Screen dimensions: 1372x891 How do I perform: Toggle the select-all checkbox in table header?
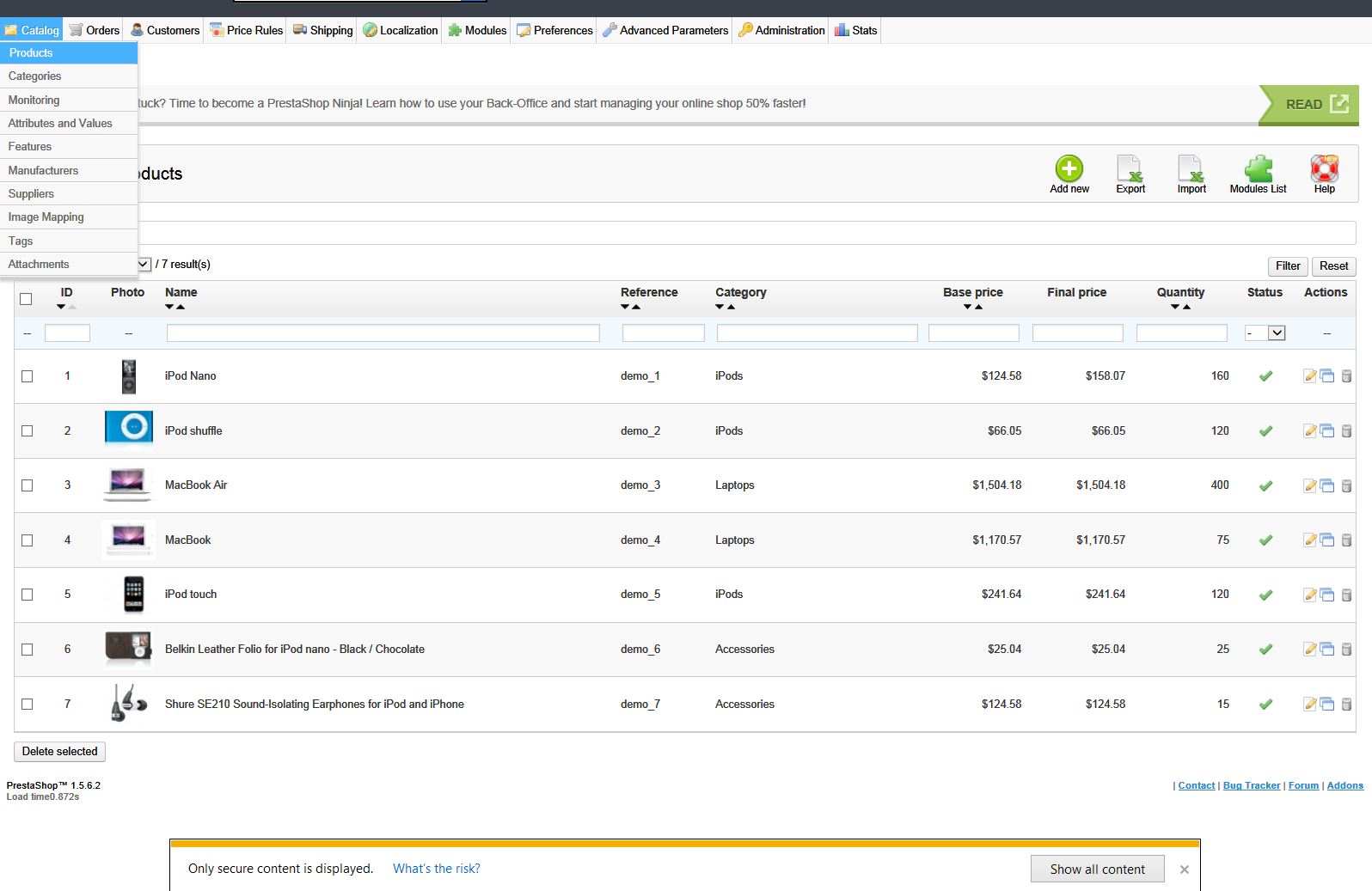[x=26, y=299]
